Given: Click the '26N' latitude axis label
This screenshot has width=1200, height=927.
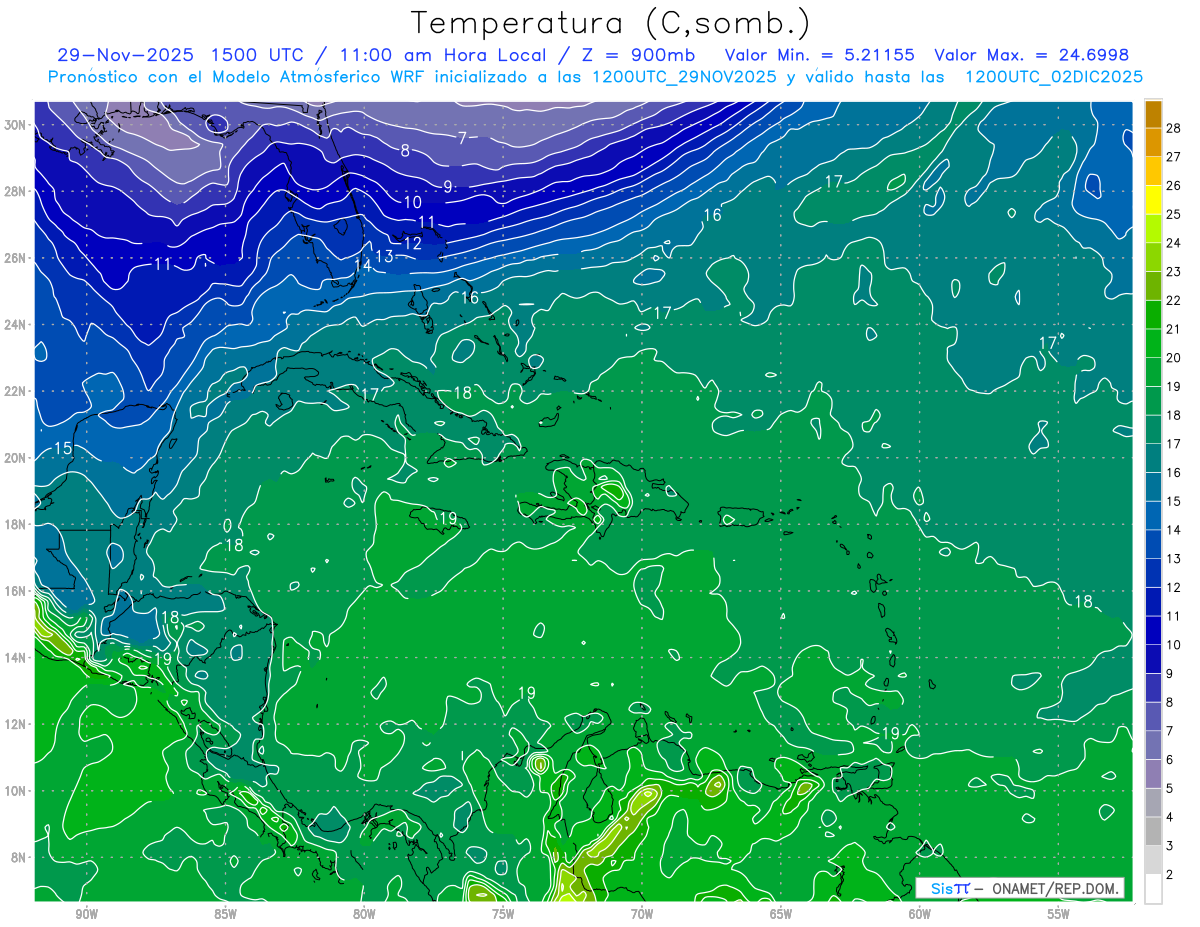Looking at the screenshot, I should pos(14,258).
